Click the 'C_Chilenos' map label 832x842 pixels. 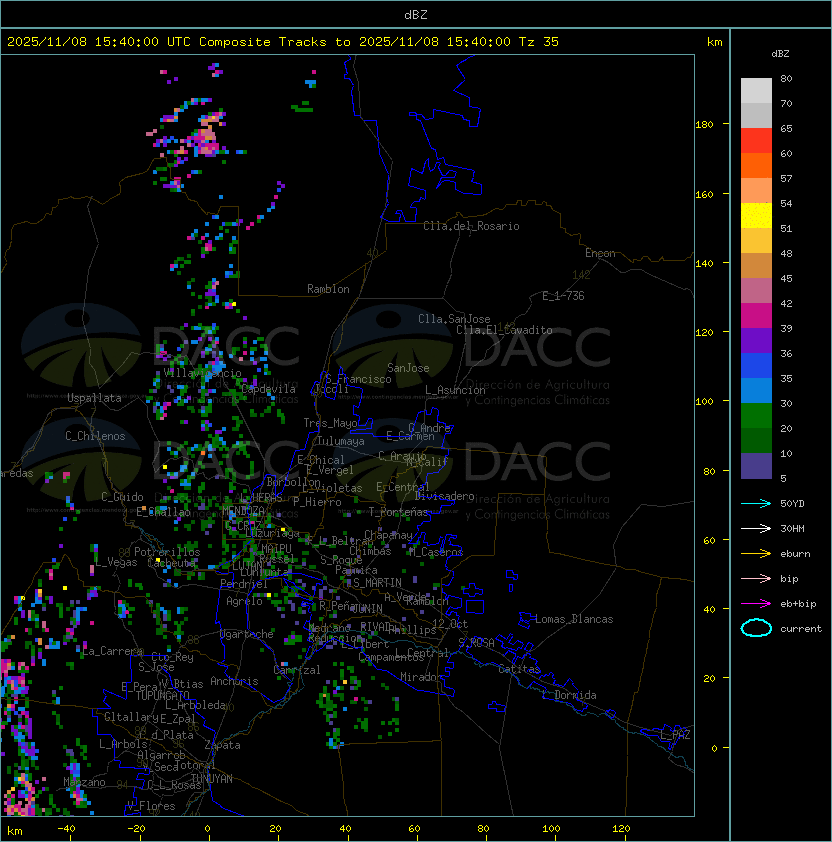[95, 436]
